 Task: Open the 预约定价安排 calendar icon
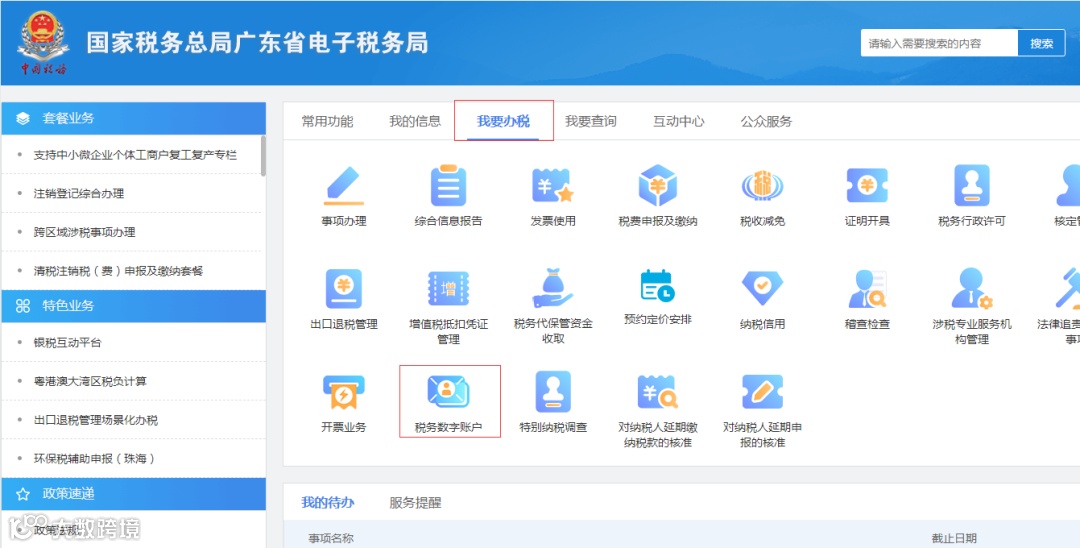pos(658,286)
